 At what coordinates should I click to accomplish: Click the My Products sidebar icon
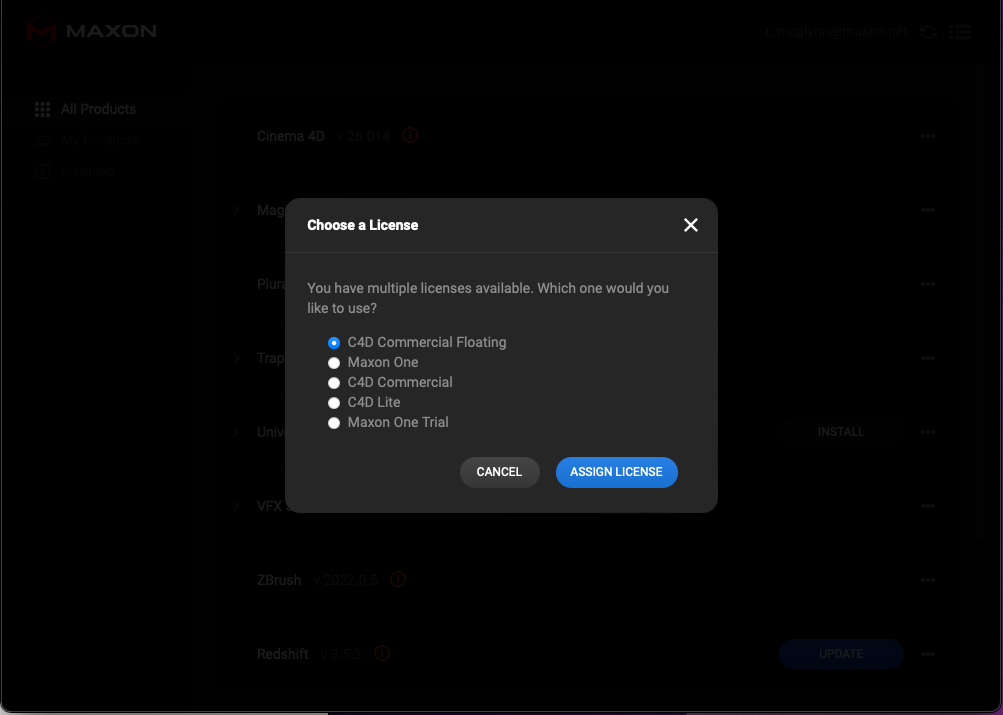[x=42, y=140]
